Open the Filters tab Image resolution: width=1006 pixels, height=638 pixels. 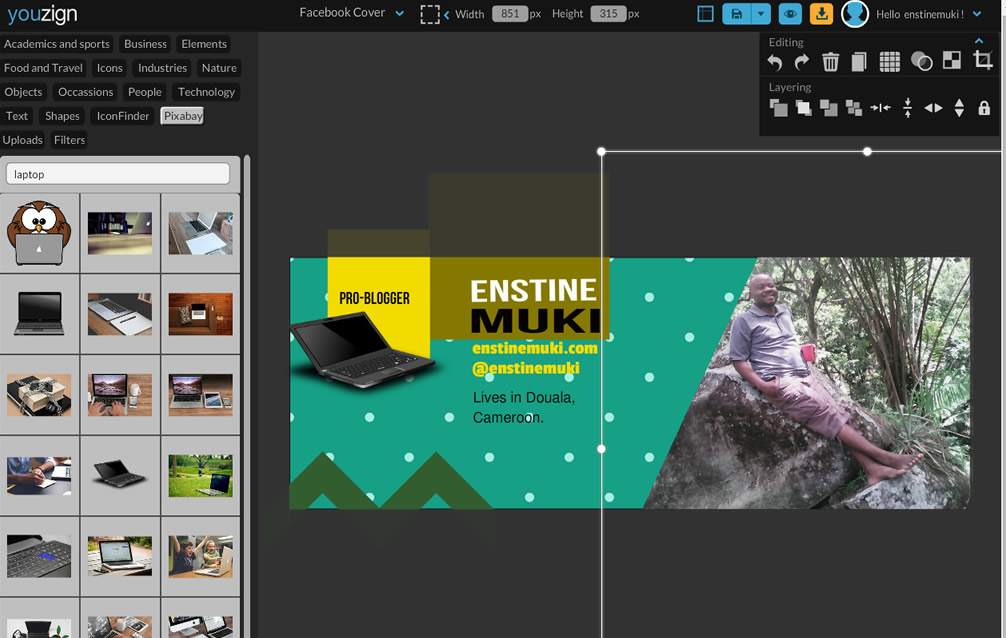point(69,140)
